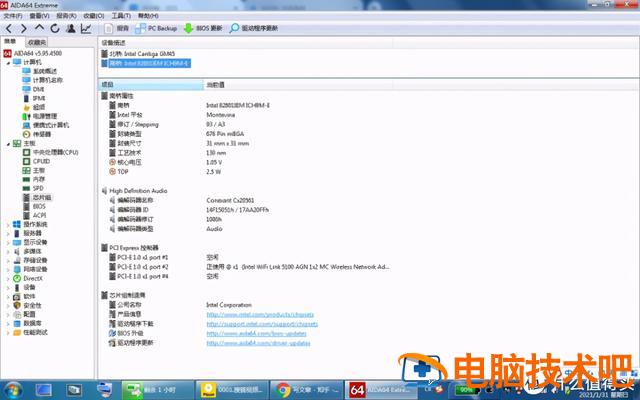Launch PC Backup from the toolbar
The width and height of the screenshot is (640, 400).
coord(156,28)
